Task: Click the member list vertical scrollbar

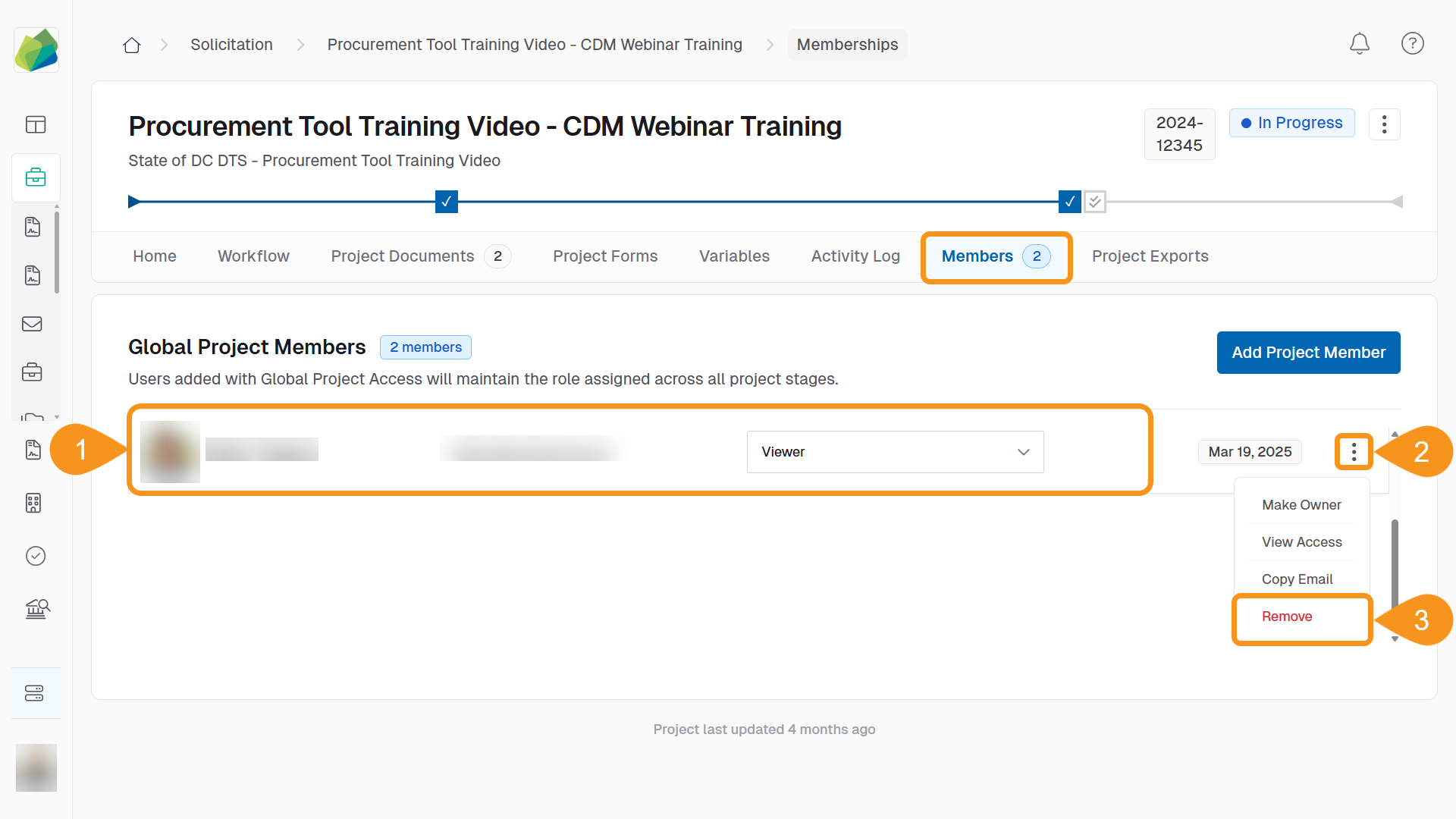Action: click(1395, 561)
